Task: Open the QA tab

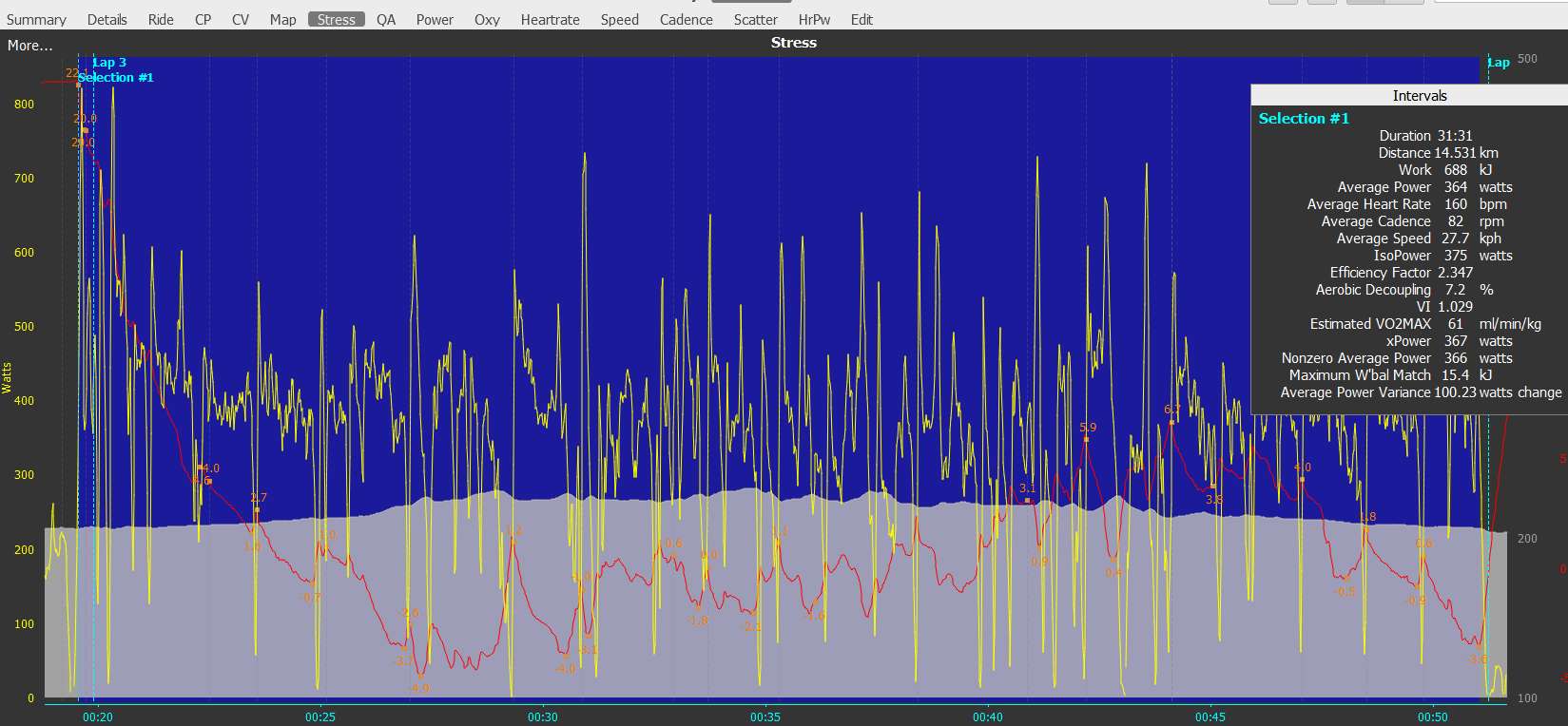Action: [385, 19]
